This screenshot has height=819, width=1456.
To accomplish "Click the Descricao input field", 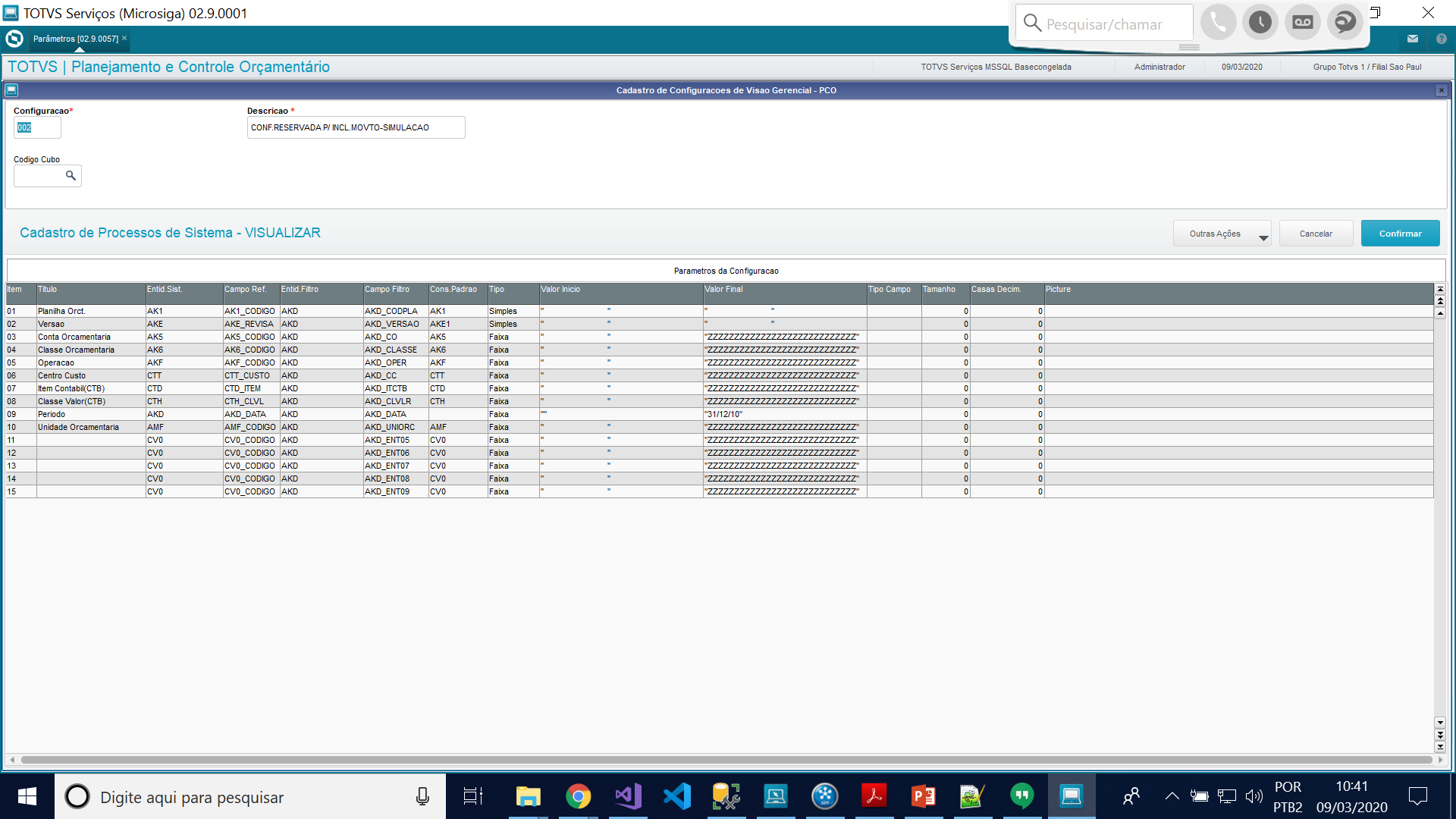I will point(356,127).
